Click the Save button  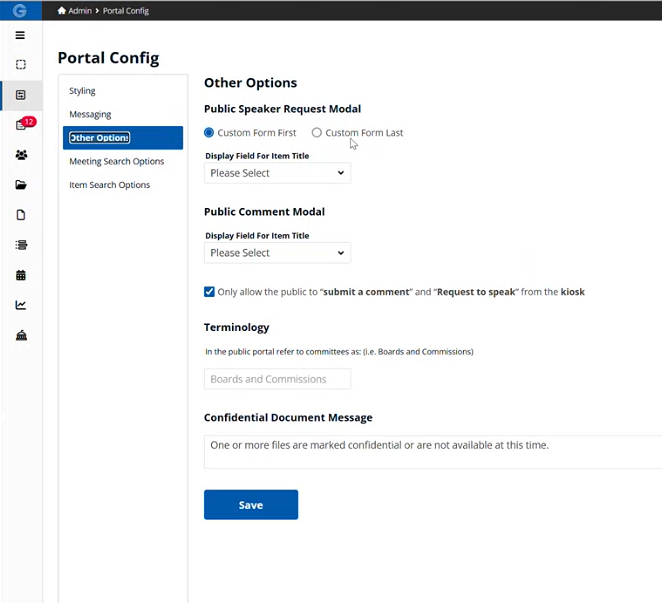251,505
